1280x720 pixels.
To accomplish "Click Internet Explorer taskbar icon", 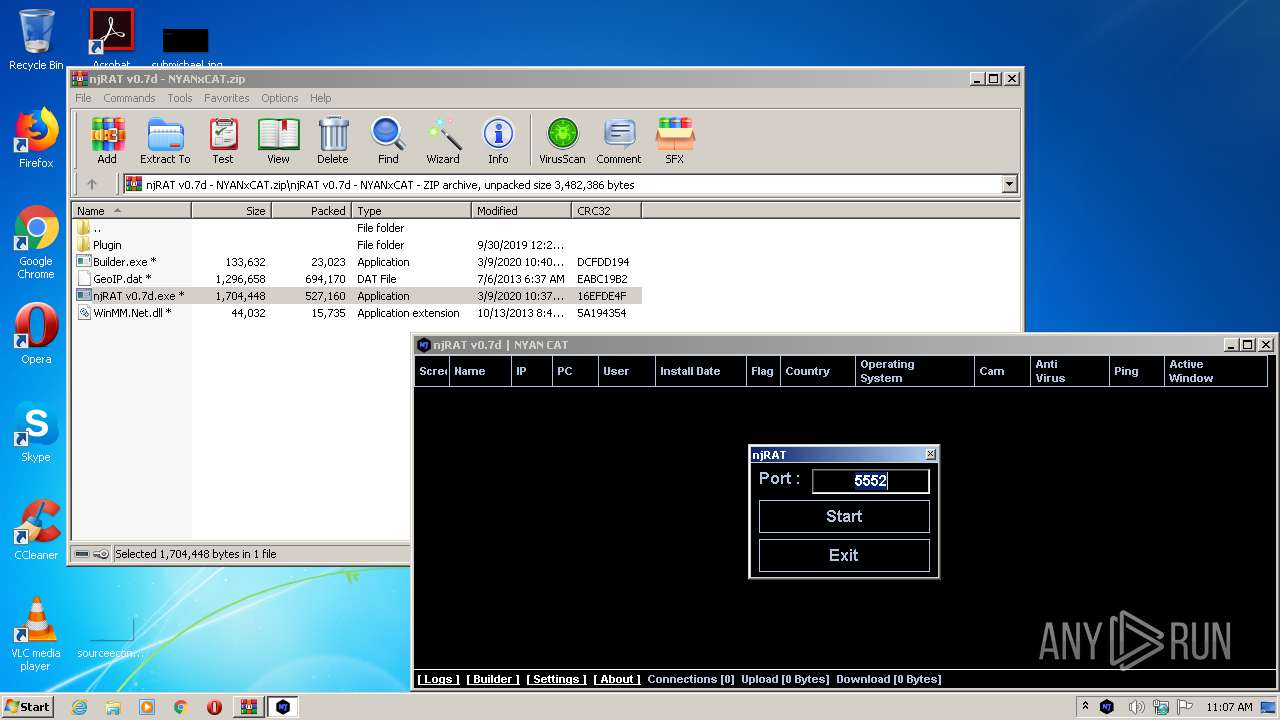I will click(80, 707).
